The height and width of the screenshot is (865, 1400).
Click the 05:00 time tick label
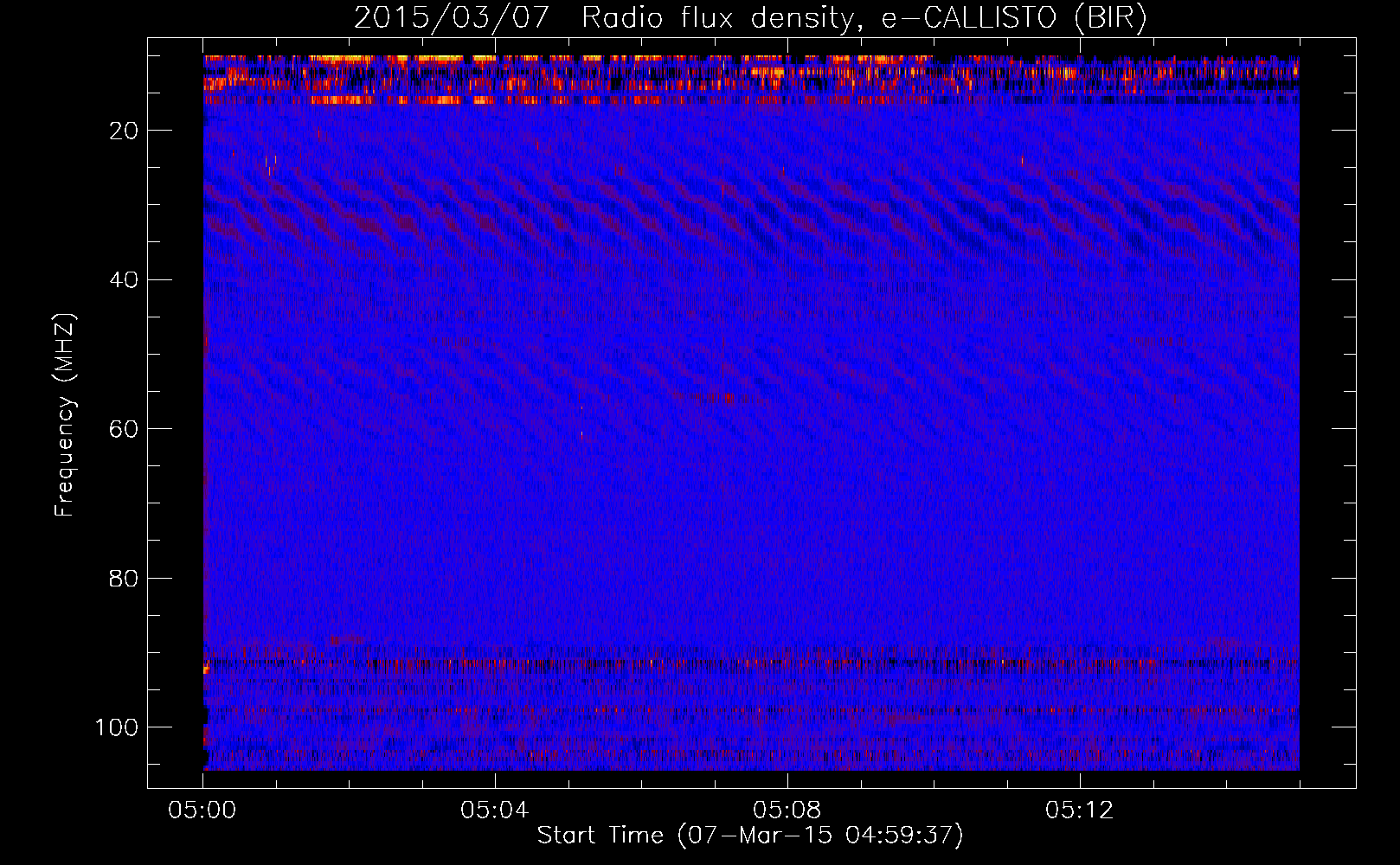tap(202, 811)
